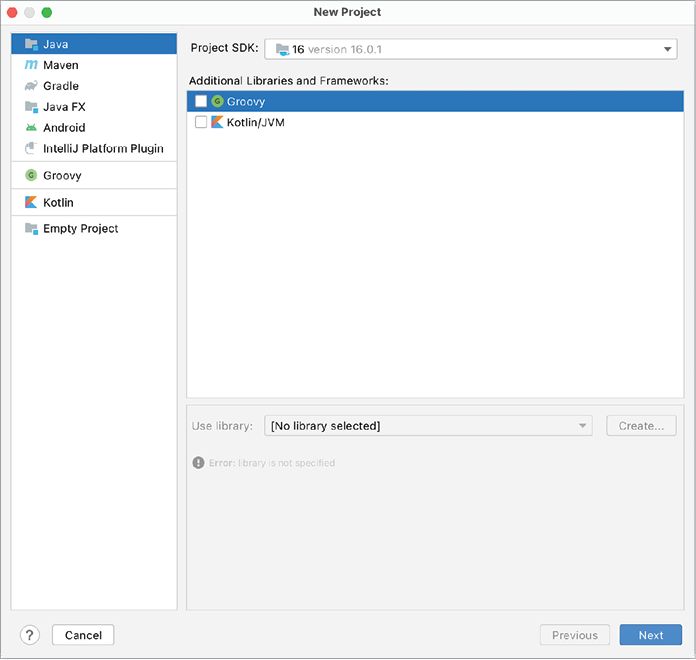This screenshot has height=660, width=696.
Task: Choose the Empty Project list entry
Action: point(80,228)
